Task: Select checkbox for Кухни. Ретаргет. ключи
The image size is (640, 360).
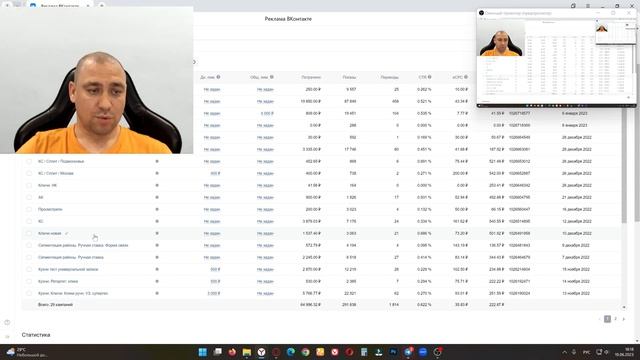Action: [x=29, y=281]
